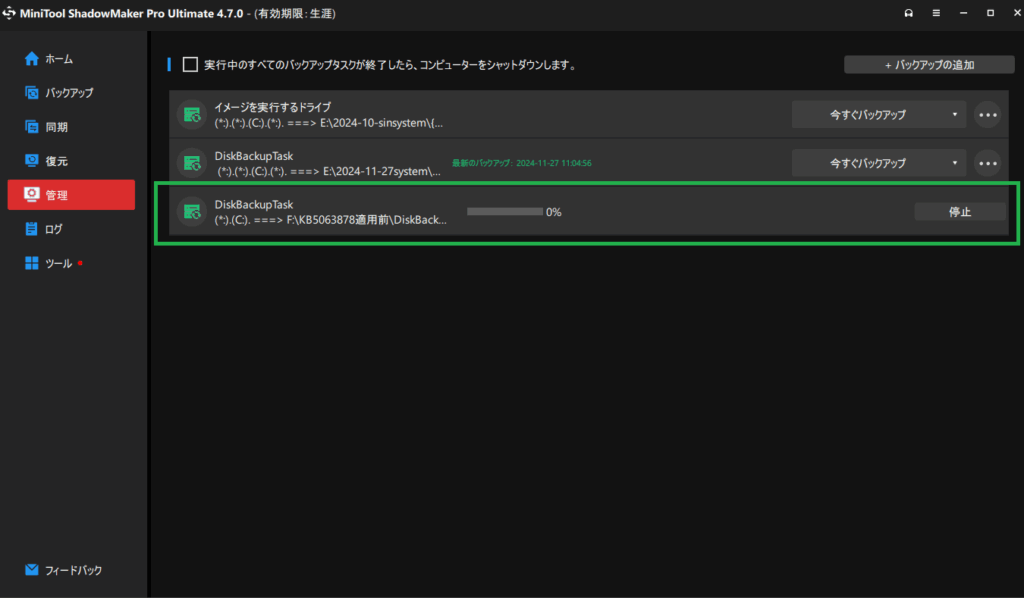Click task name イメージを実行するドライブ
This screenshot has width=1024, height=598.
pyautogui.click(x=273, y=107)
